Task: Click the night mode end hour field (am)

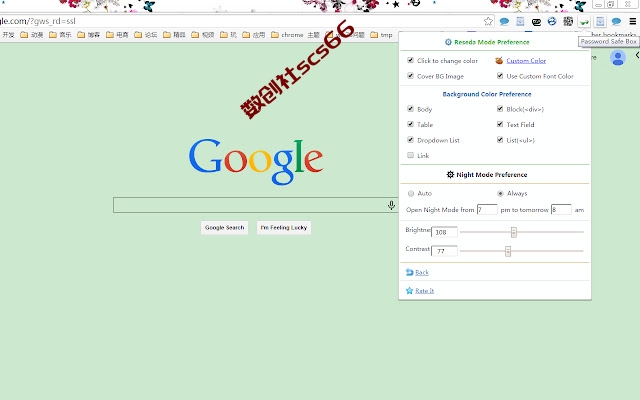Action: point(561,209)
